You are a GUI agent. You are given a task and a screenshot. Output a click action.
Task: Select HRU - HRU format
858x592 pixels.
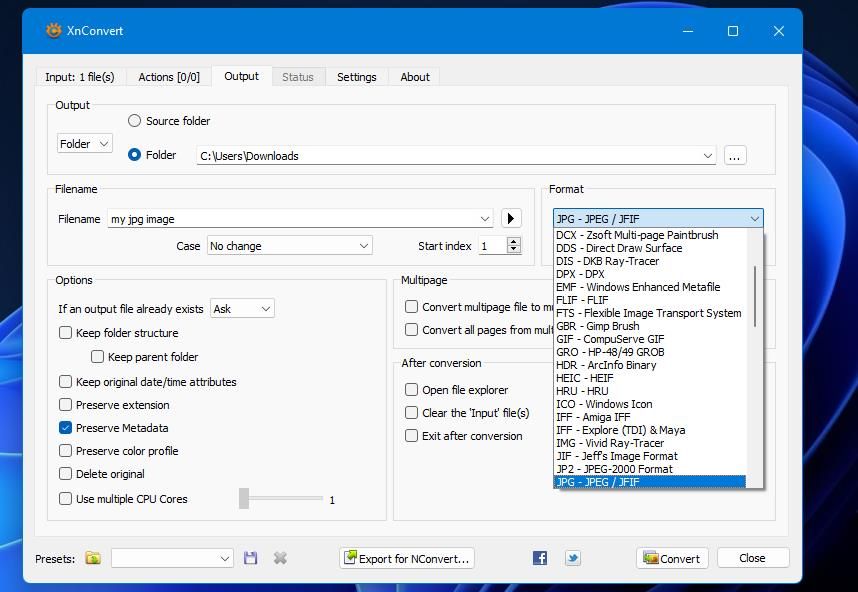point(651,391)
